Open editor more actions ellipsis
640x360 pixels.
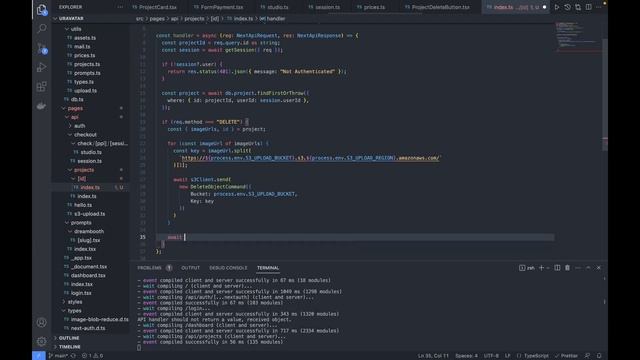(599, 7)
